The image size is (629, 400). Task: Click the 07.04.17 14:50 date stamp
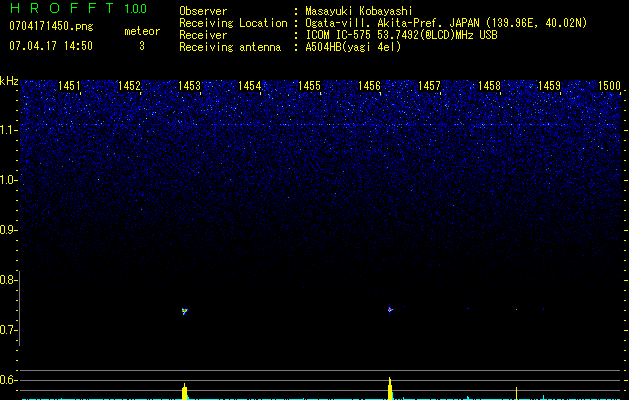pyautogui.click(x=50, y=46)
